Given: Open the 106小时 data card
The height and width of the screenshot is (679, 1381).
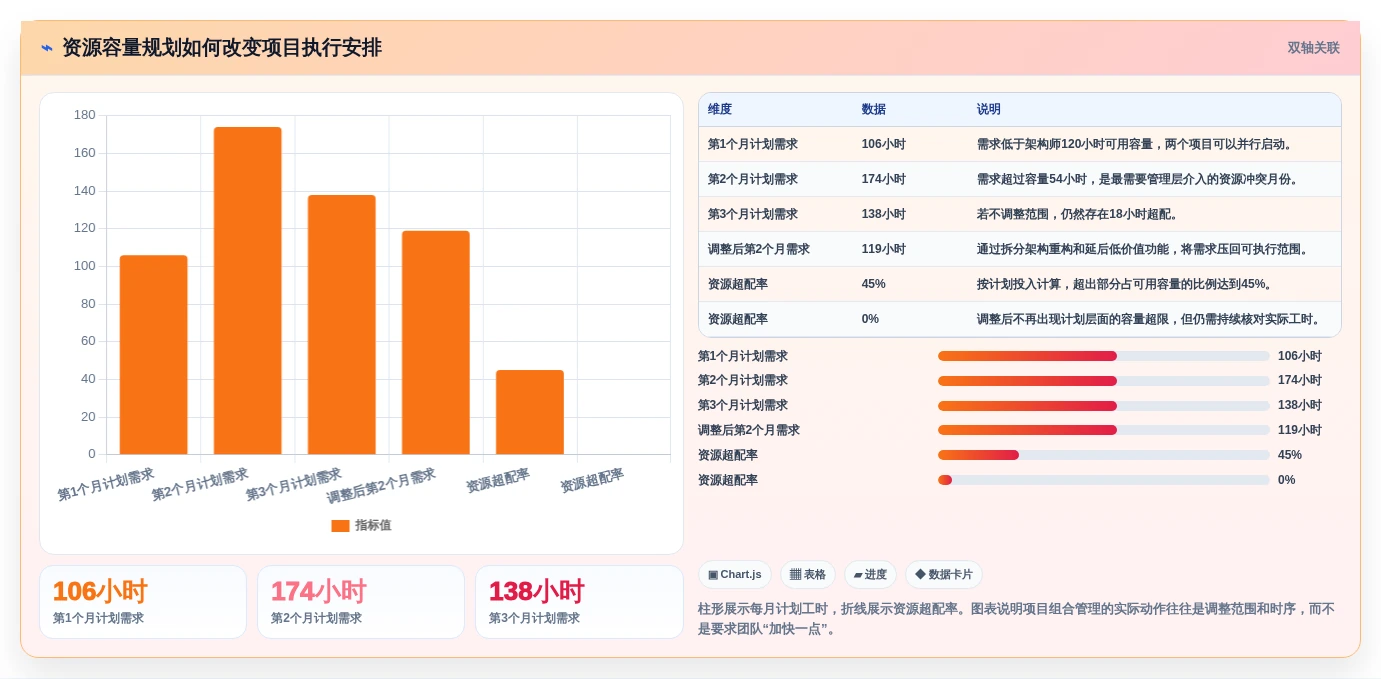Looking at the screenshot, I should (x=143, y=602).
